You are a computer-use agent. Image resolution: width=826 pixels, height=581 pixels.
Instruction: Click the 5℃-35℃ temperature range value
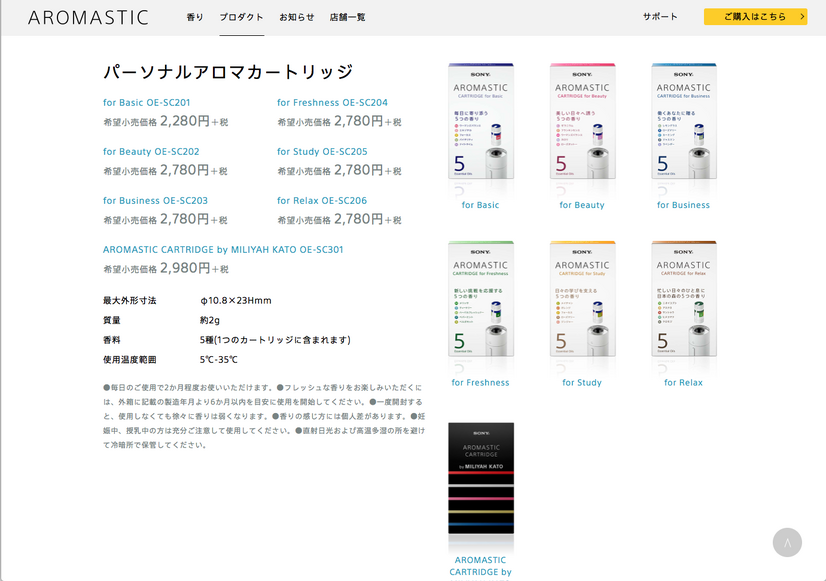[x=219, y=360]
